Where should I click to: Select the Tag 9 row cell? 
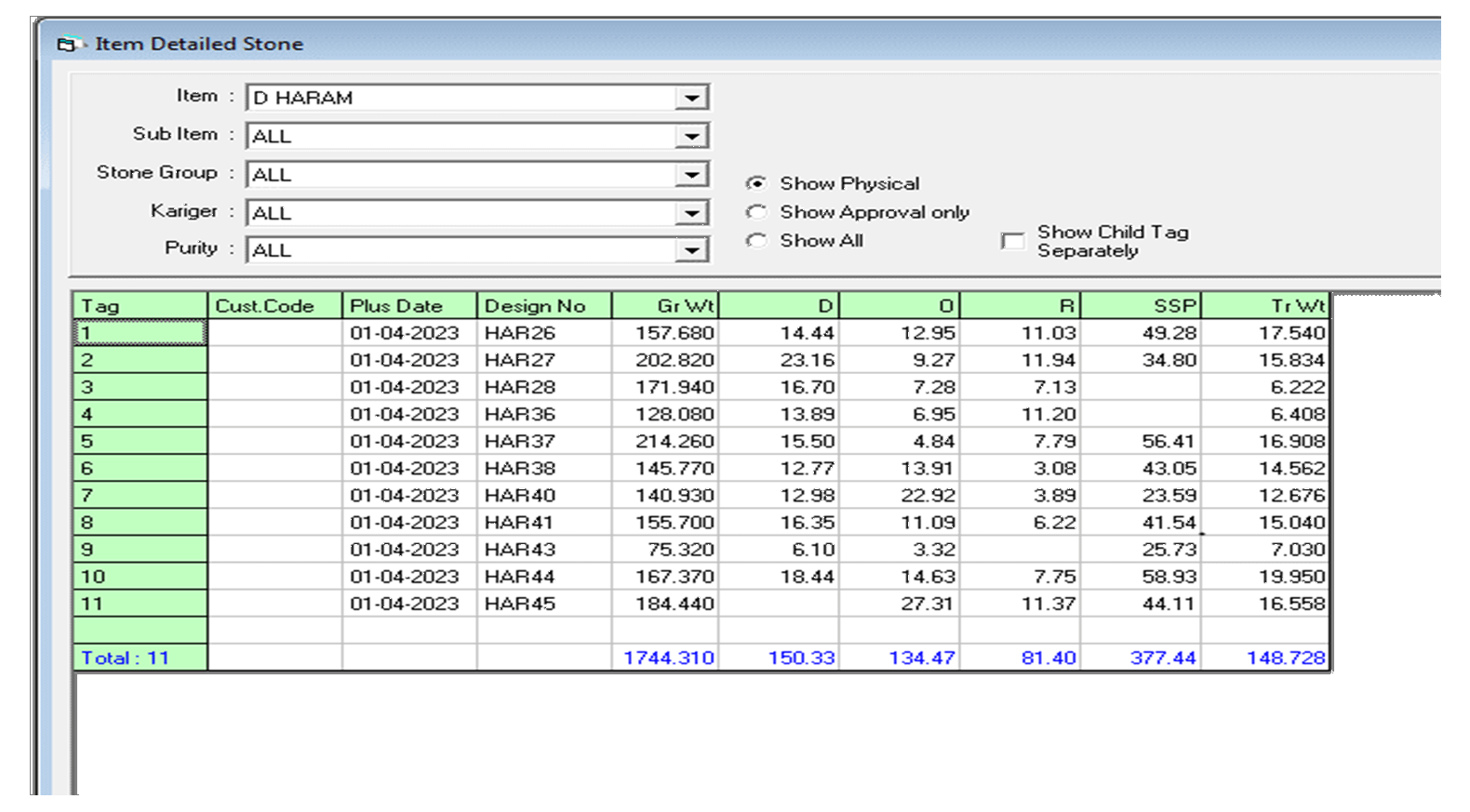click(x=140, y=549)
